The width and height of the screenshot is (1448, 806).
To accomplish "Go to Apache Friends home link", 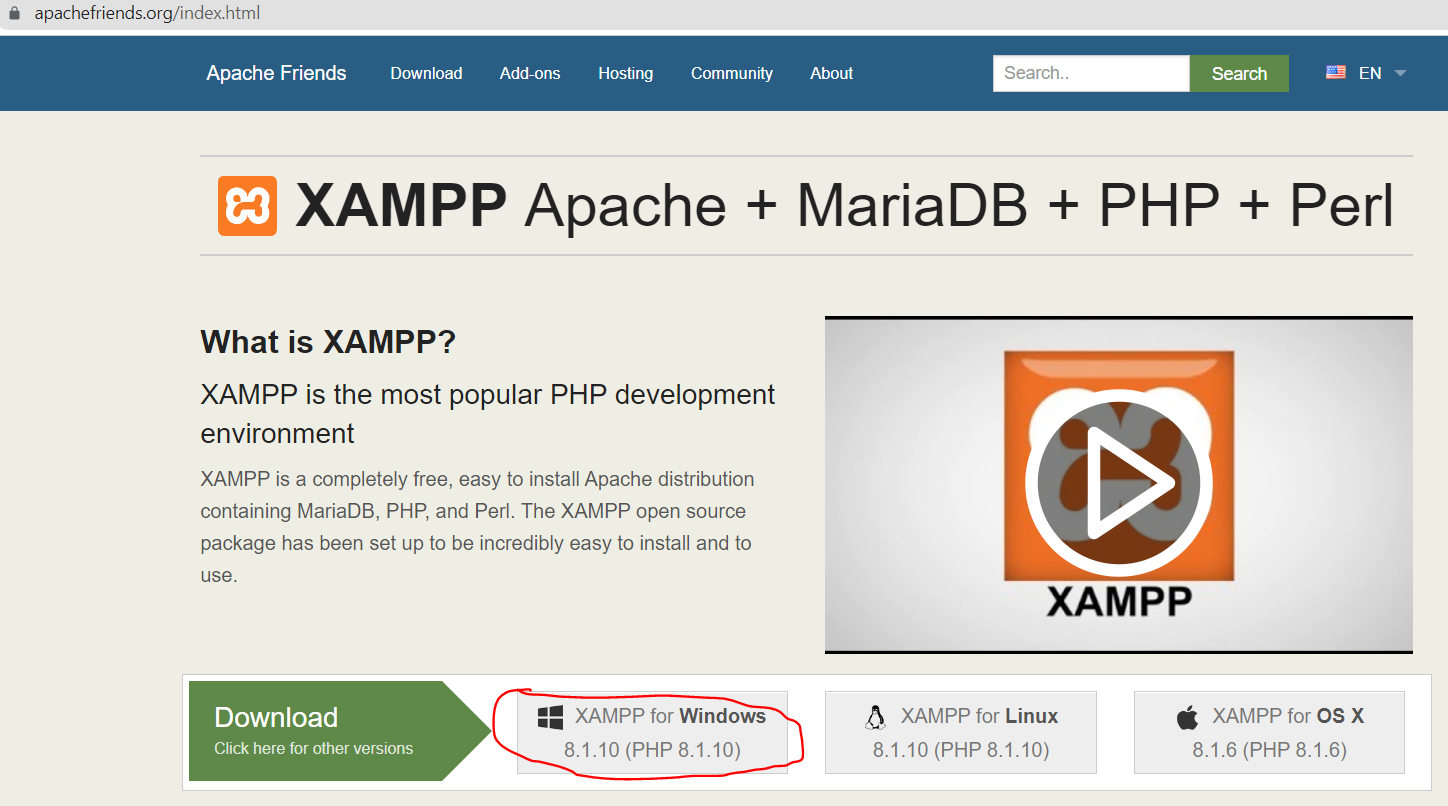I will 276,73.
